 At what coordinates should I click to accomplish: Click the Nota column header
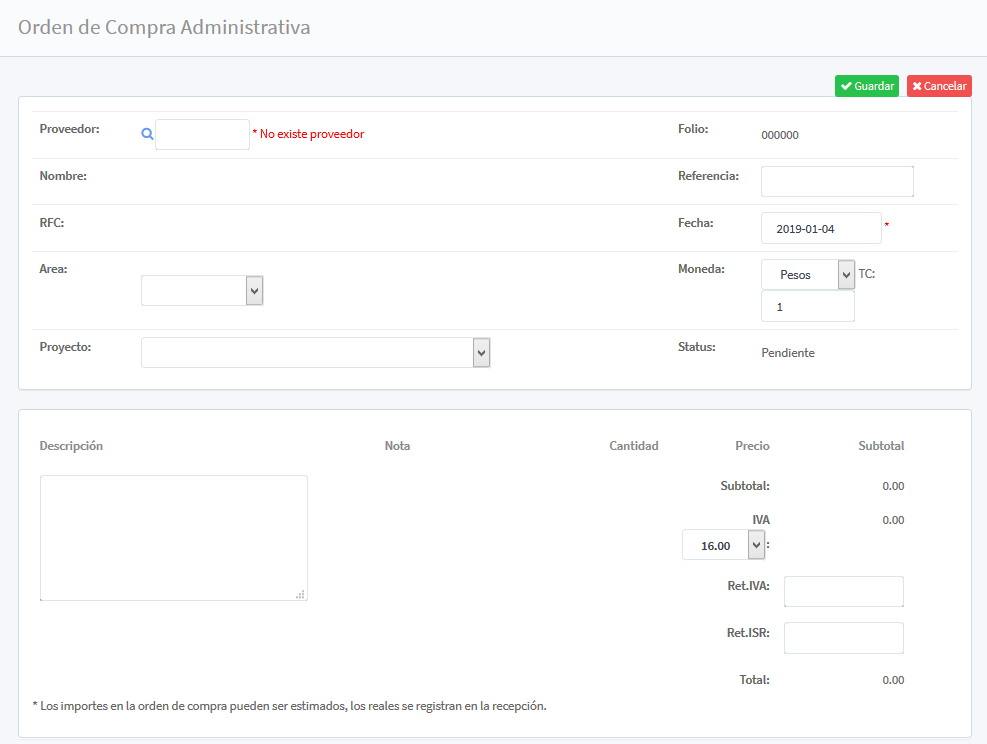397,446
